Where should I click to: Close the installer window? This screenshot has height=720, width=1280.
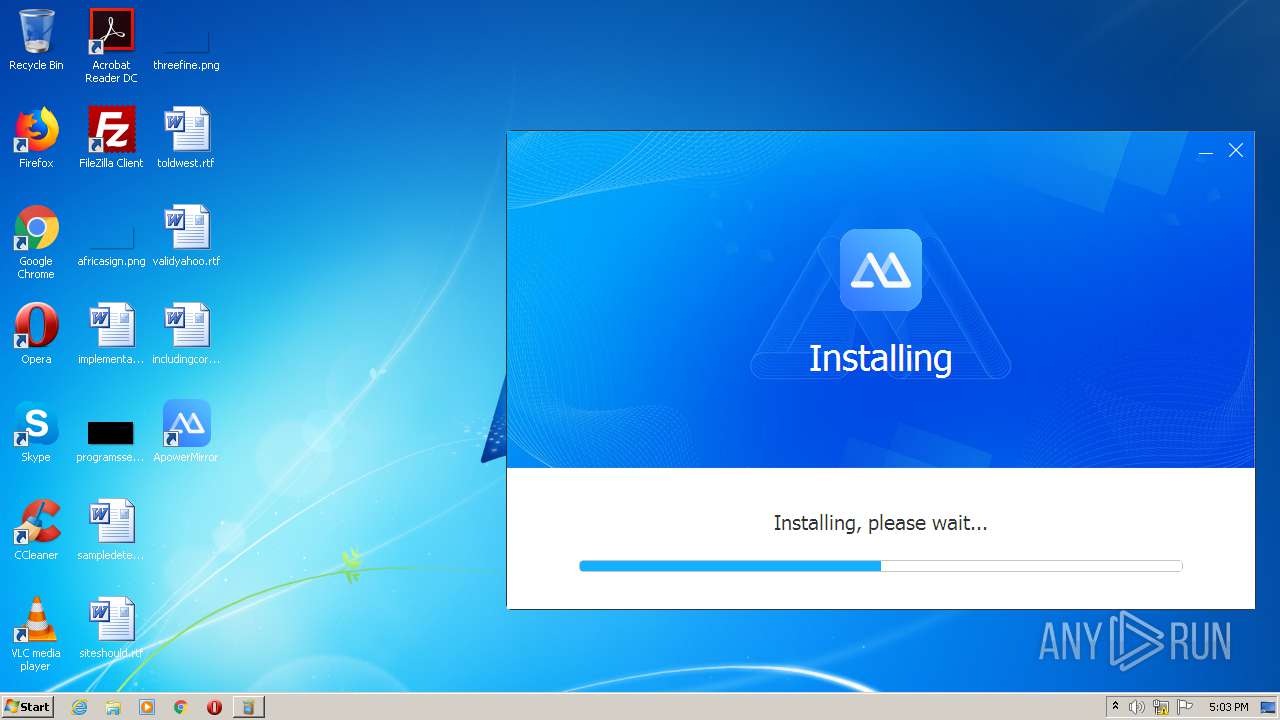pos(1236,150)
